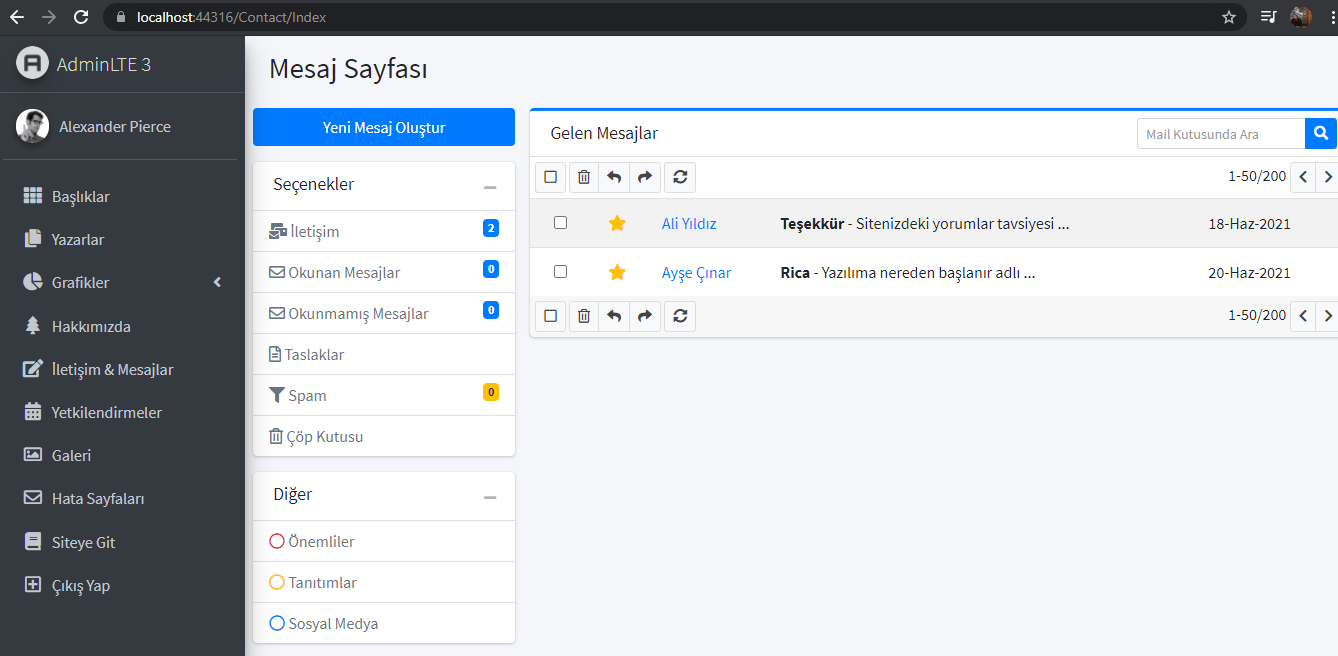The image size is (1338, 656).
Task: Click Yeni Mesaj Oluştur button
Action: tap(384, 127)
